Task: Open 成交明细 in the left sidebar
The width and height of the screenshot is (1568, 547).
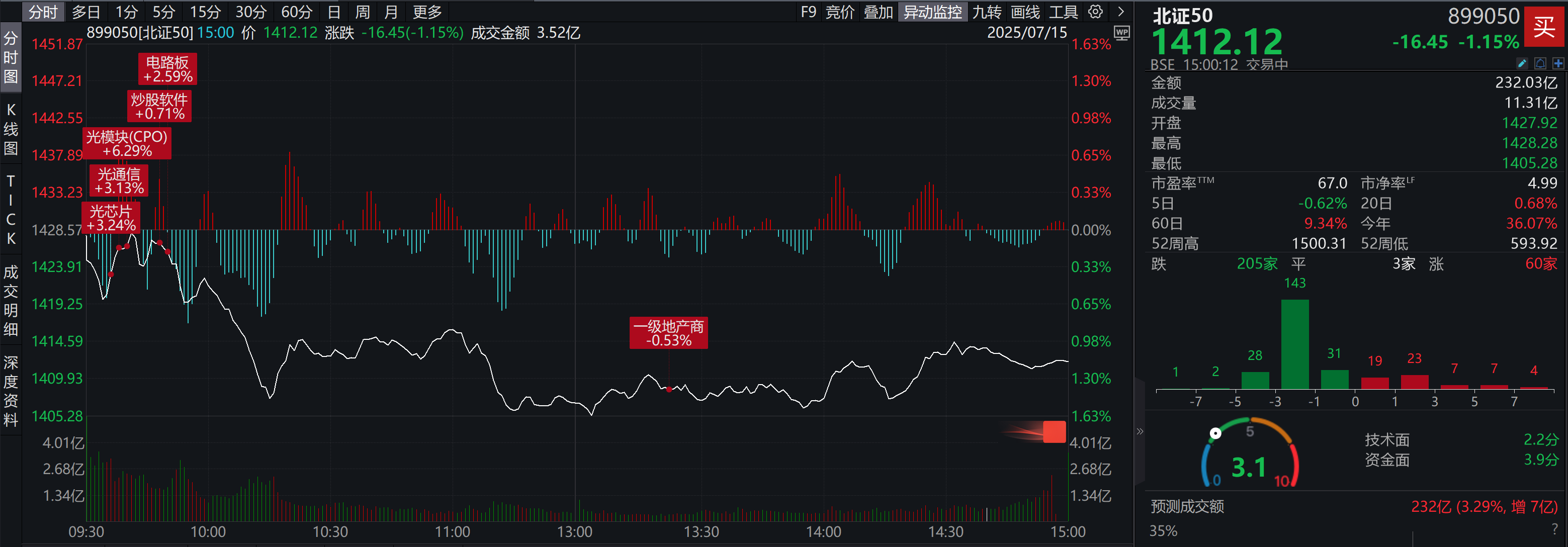Action: coord(11,301)
